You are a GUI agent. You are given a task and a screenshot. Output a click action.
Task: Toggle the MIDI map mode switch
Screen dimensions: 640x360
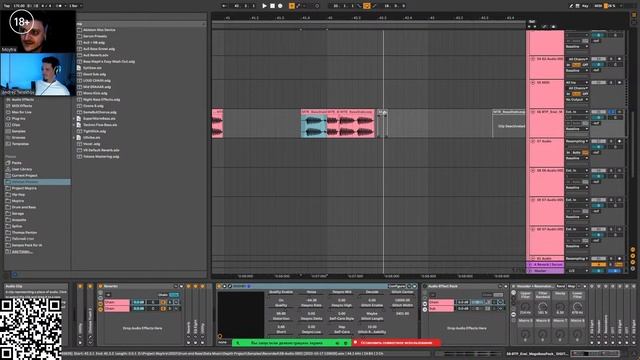[x=598, y=6]
